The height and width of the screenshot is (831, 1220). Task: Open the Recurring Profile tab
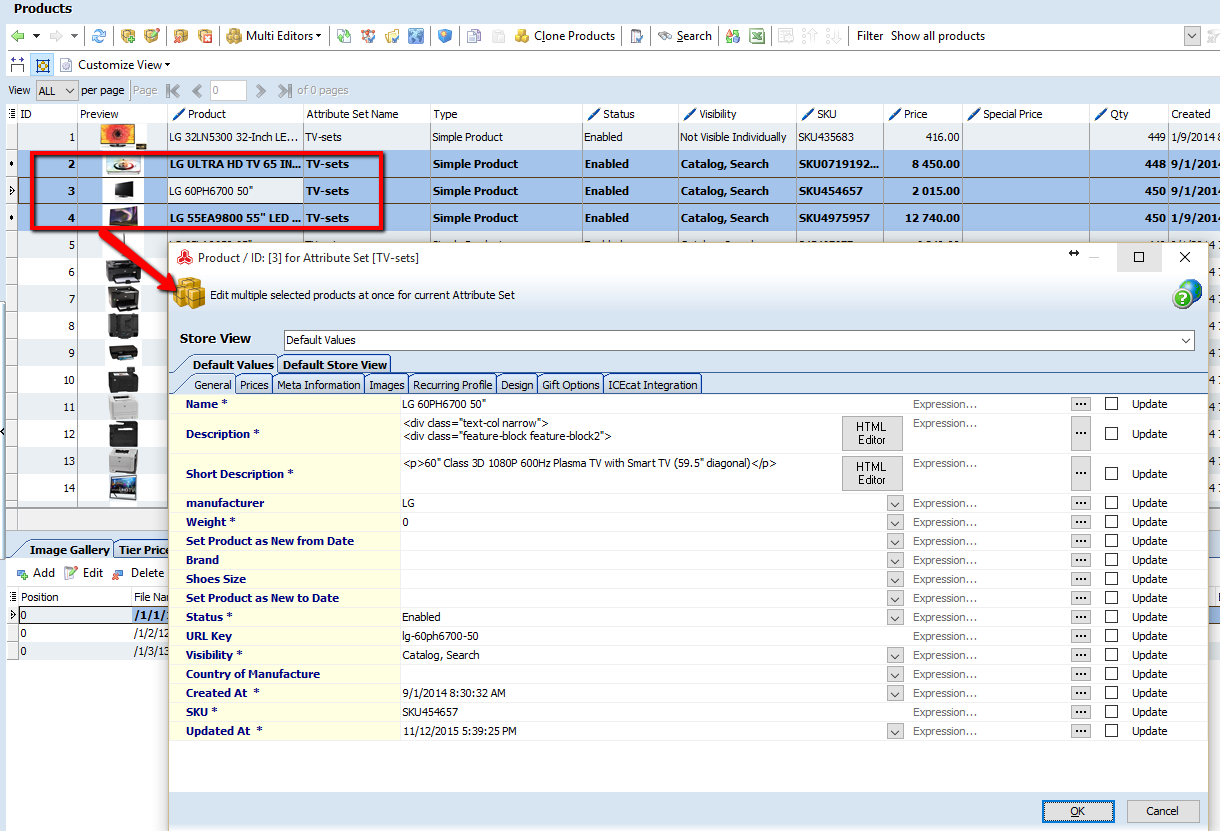[453, 385]
